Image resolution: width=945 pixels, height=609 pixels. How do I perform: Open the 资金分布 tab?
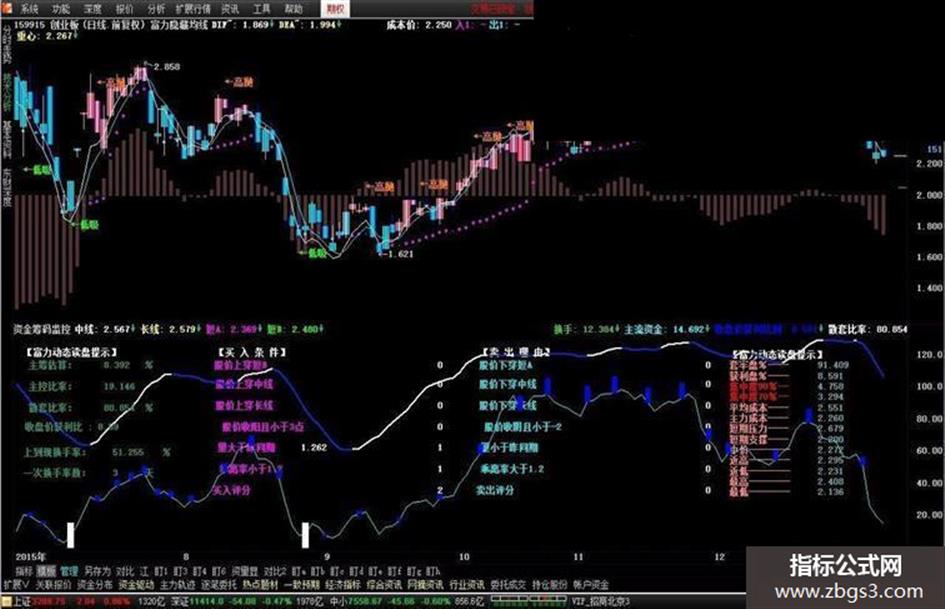click(x=95, y=584)
